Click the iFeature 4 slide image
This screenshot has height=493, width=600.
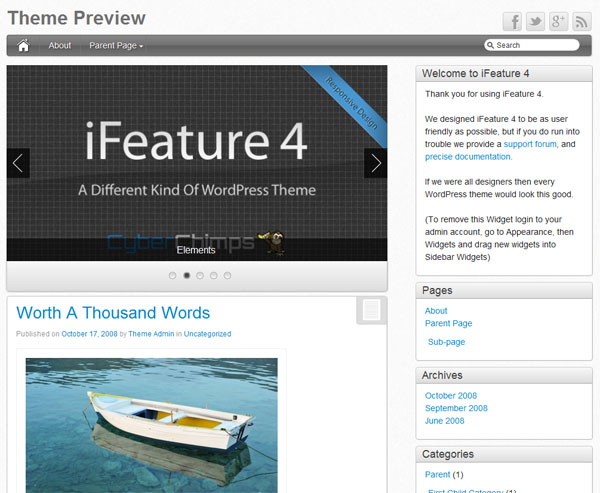pyautogui.click(x=197, y=163)
